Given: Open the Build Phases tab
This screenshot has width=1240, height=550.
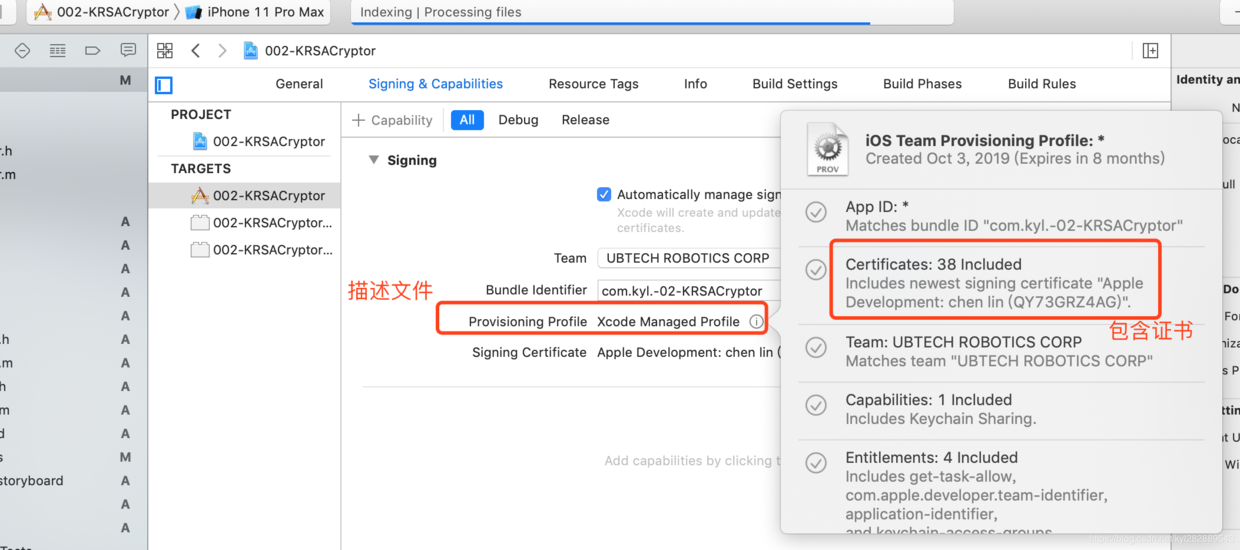Looking at the screenshot, I should click(922, 84).
